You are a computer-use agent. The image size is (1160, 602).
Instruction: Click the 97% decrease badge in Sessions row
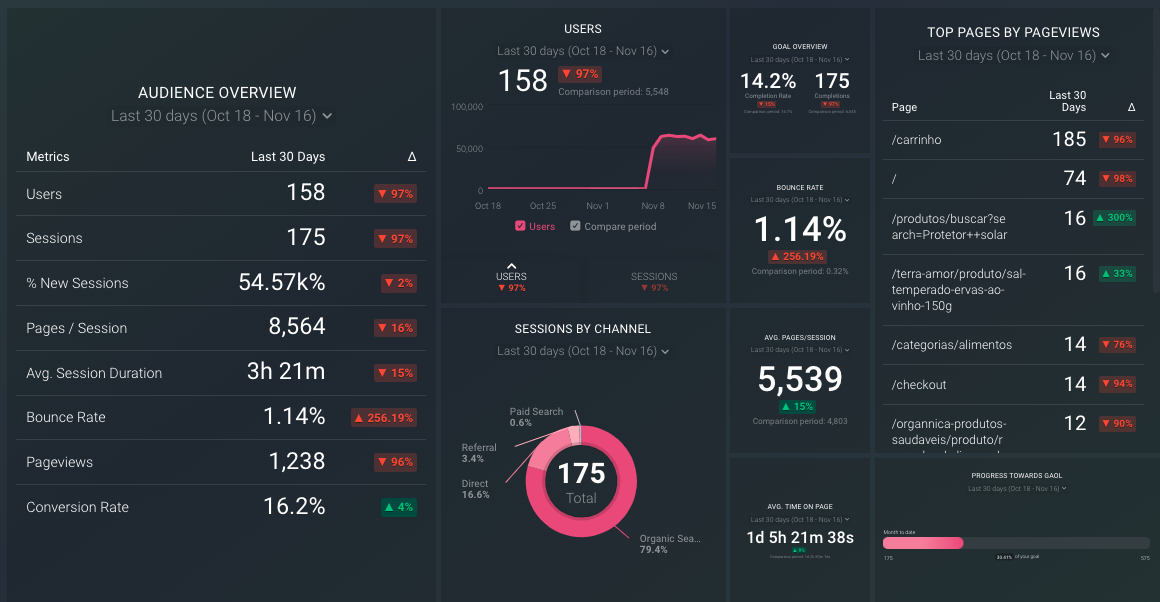coord(395,238)
